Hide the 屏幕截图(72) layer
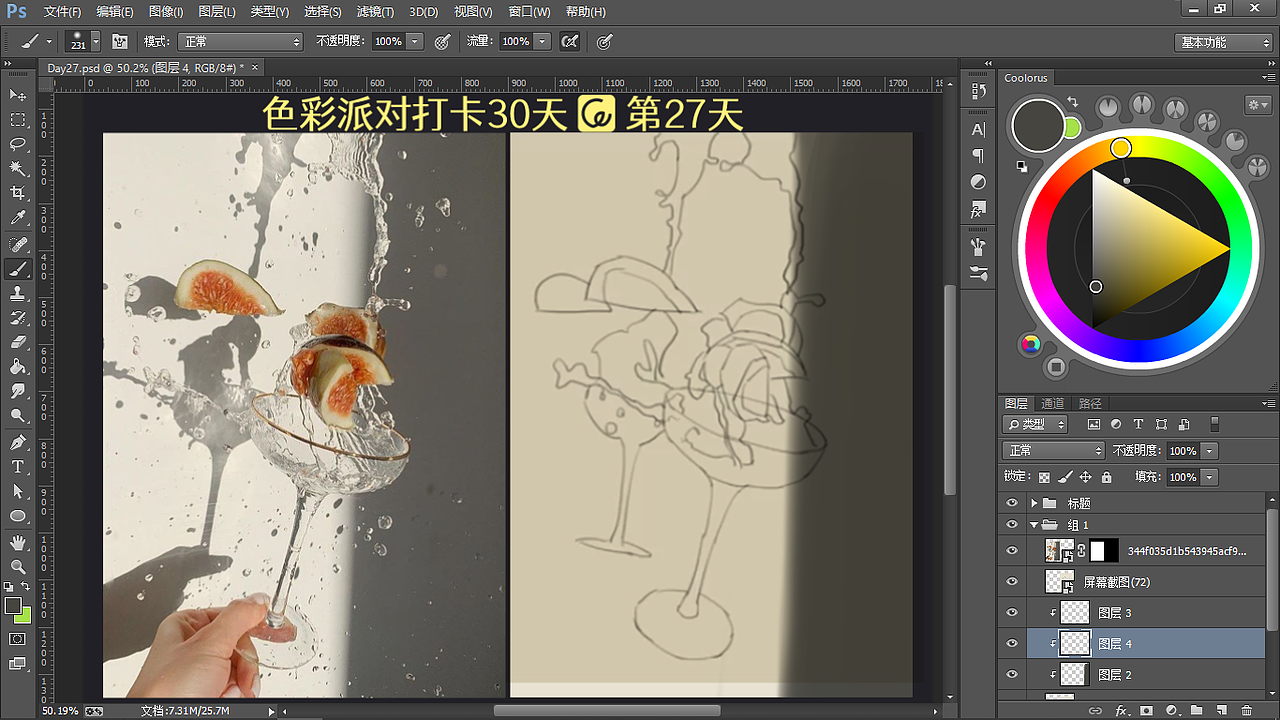1280x720 pixels. click(1012, 581)
